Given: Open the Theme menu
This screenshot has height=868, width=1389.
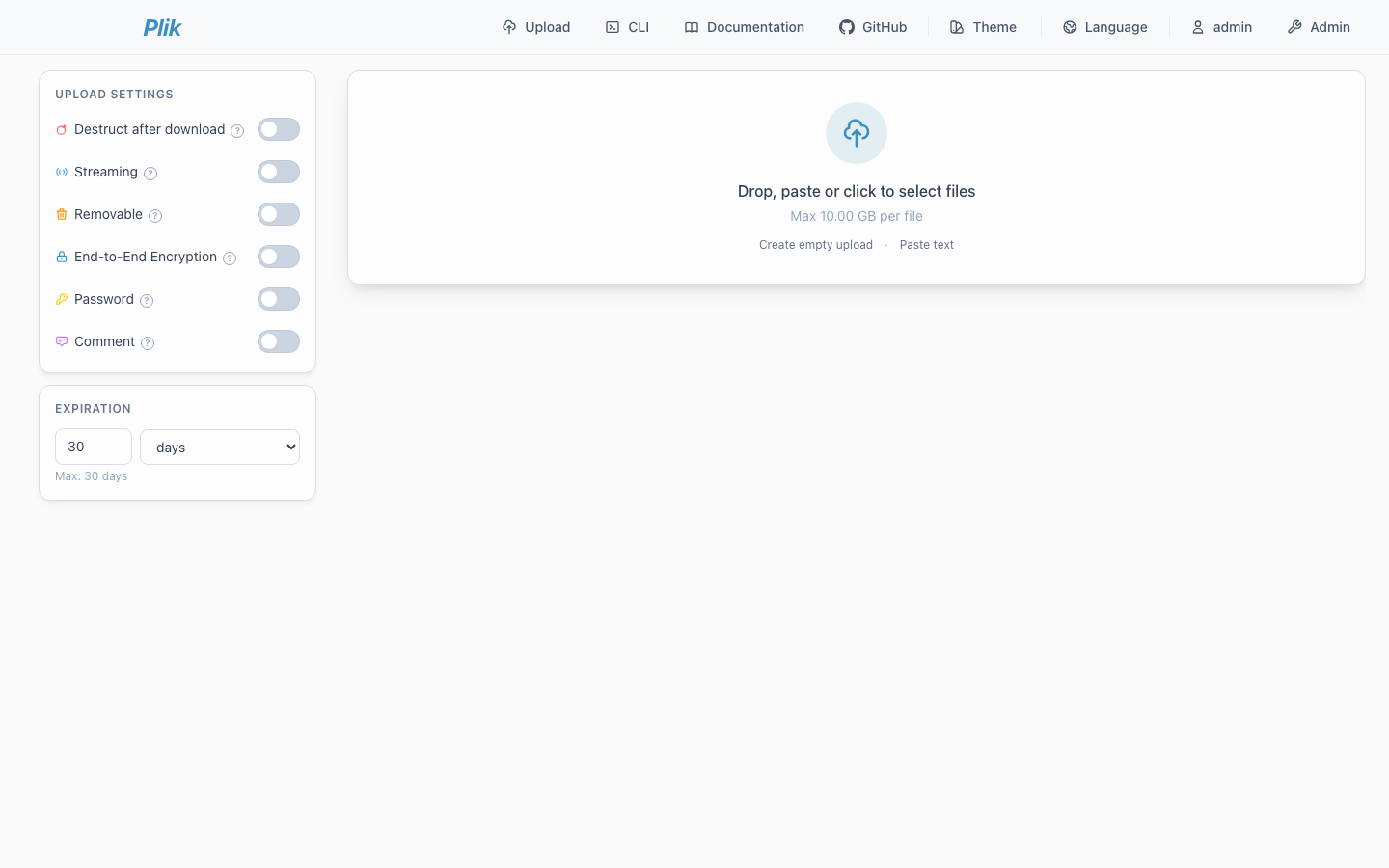Looking at the screenshot, I should (x=984, y=27).
